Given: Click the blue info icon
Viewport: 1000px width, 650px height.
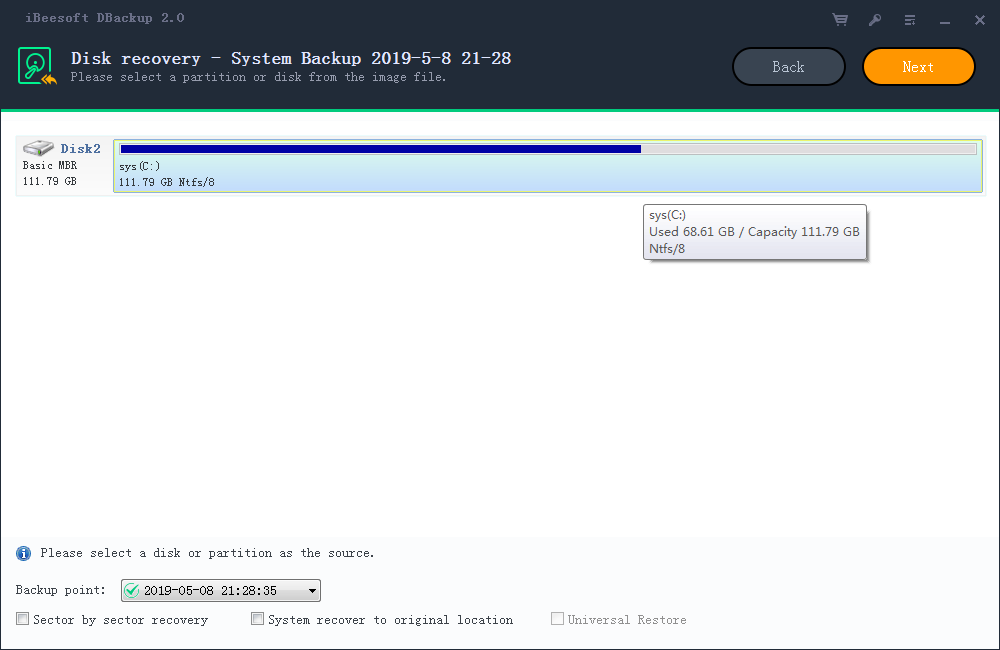Looking at the screenshot, I should click(24, 553).
